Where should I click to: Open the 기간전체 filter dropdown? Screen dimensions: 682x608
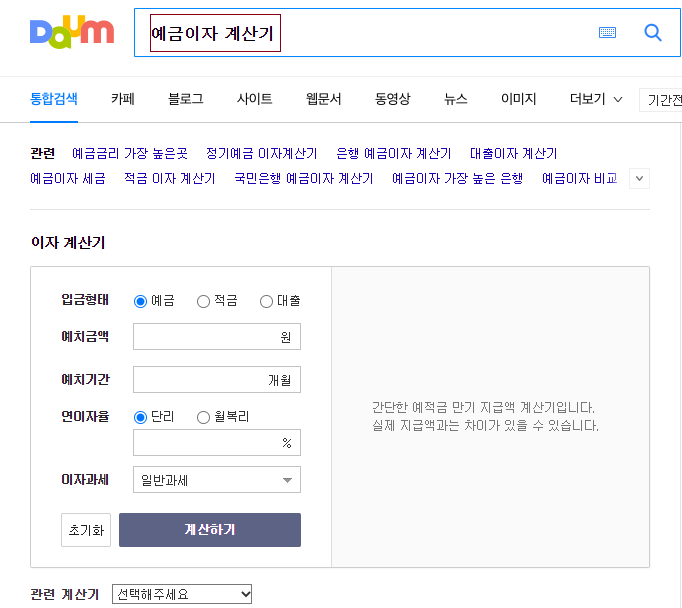point(660,100)
